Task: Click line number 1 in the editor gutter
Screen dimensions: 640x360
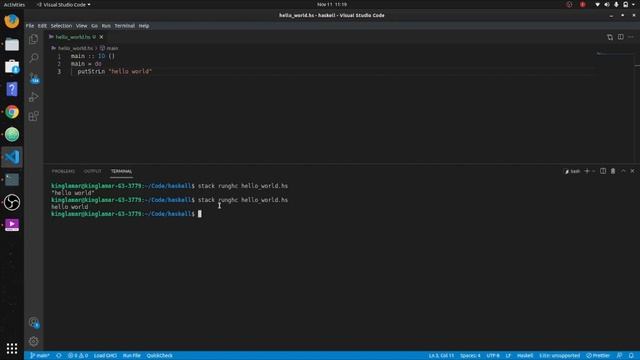Action: [x=59, y=56]
